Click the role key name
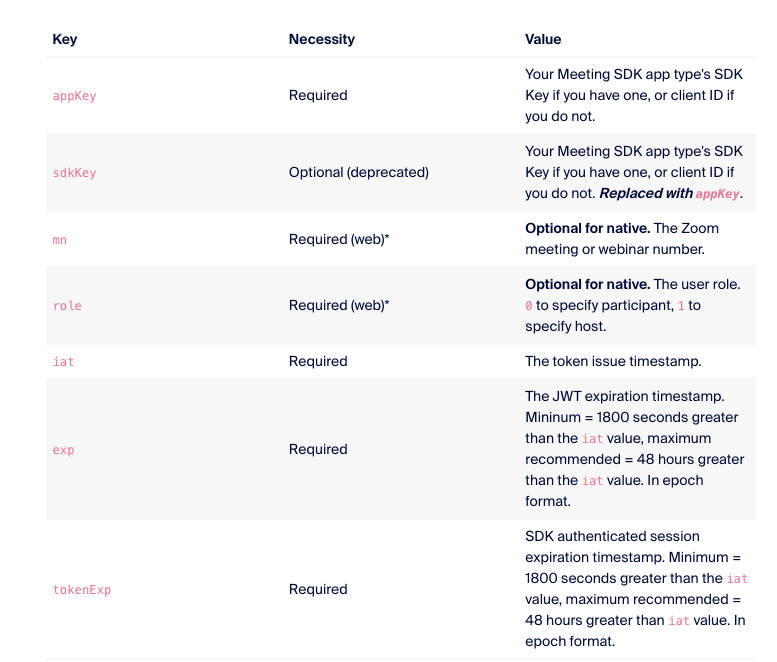The image size is (777, 662). (67, 306)
